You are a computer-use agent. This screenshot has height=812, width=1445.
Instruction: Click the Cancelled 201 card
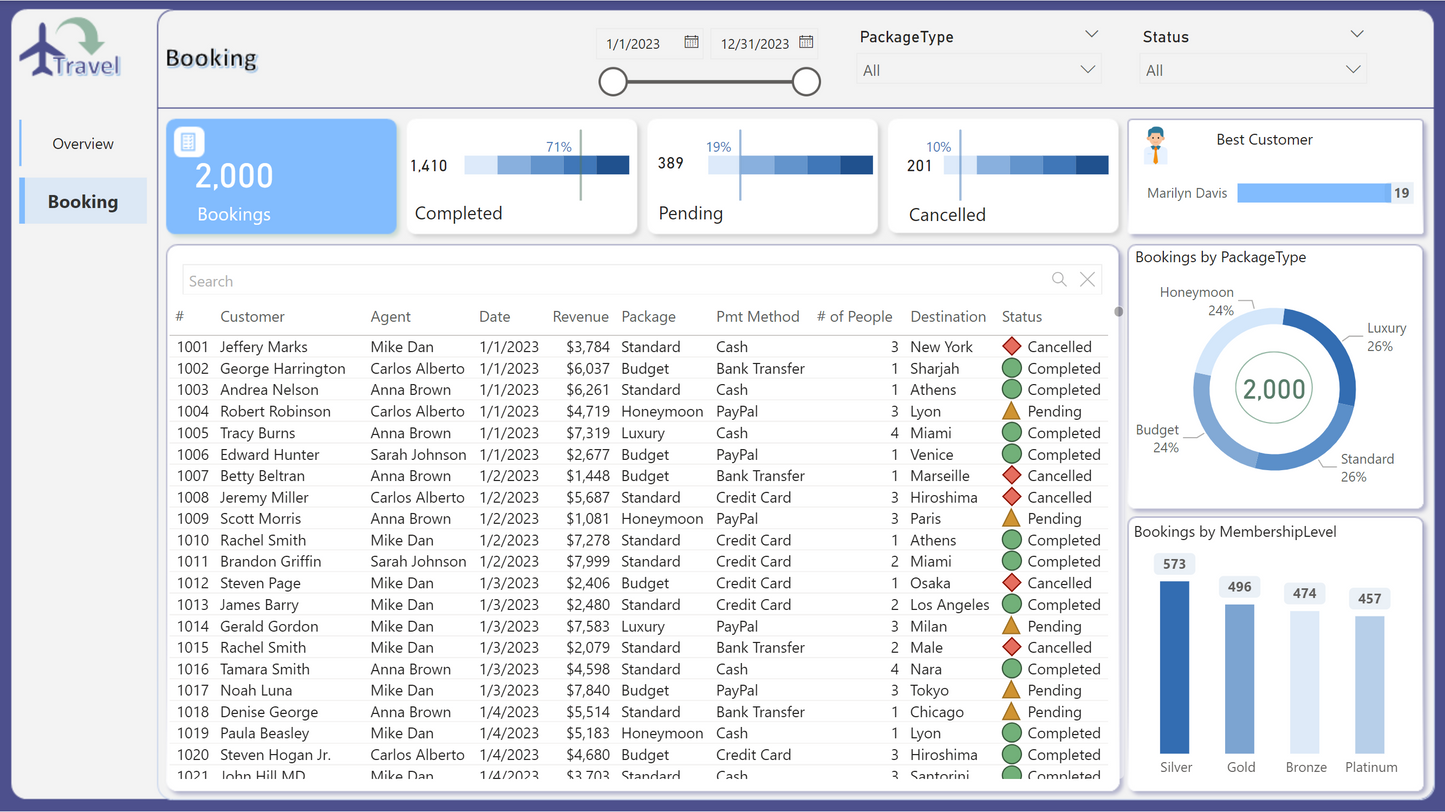pyautogui.click(x=1003, y=177)
